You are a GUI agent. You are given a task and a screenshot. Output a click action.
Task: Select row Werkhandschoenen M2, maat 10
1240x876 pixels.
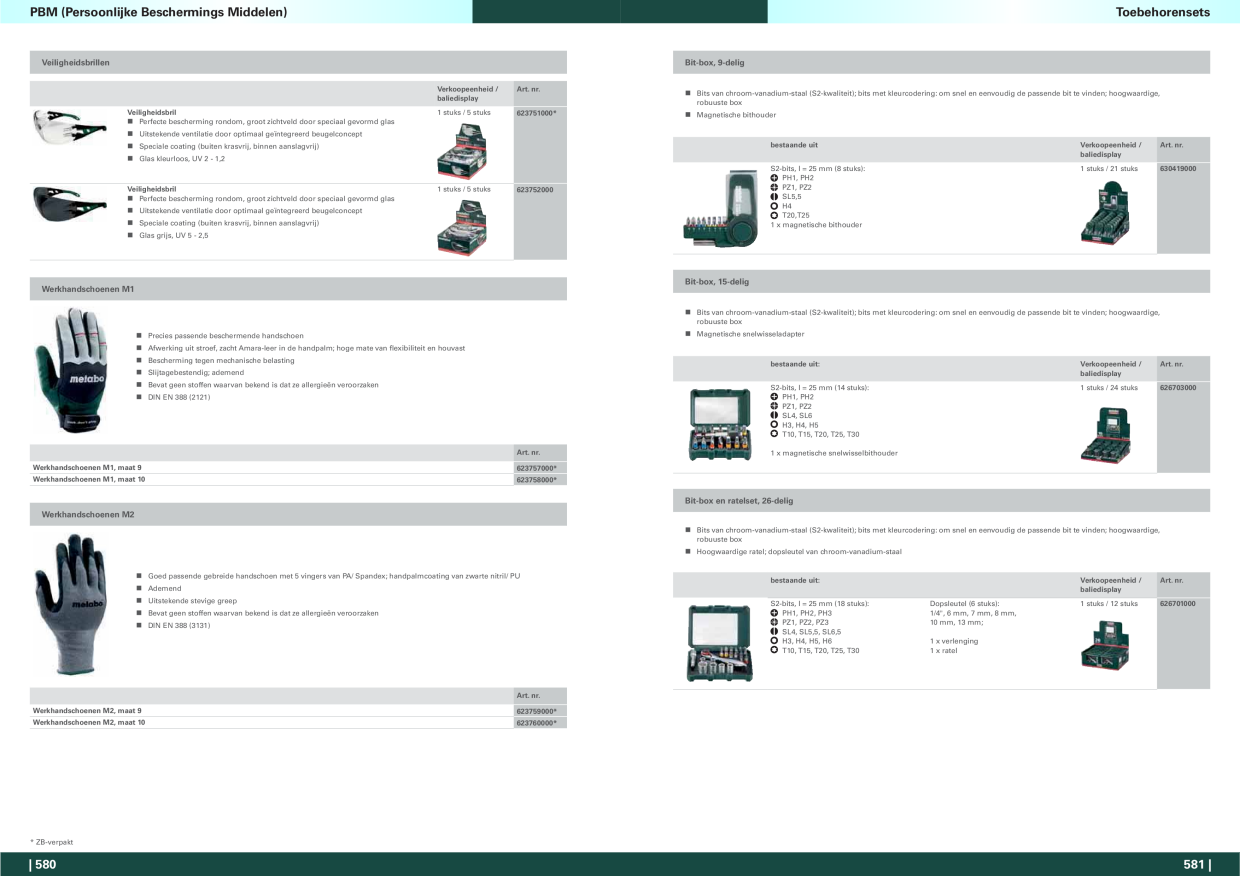[x=298, y=722]
